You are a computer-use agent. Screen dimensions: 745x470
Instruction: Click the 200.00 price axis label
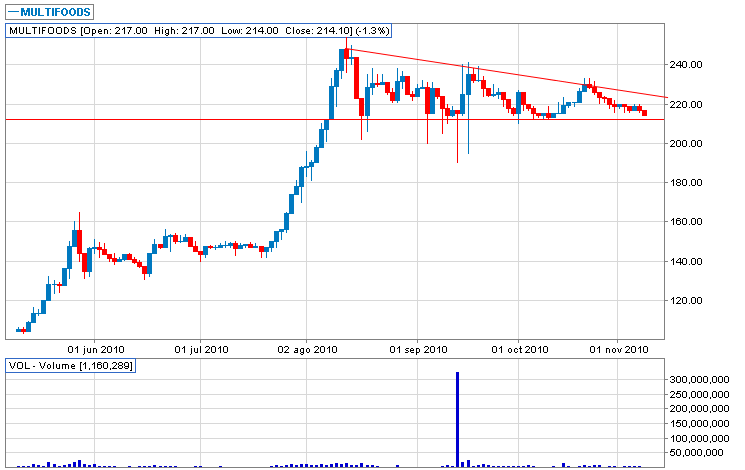686,144
